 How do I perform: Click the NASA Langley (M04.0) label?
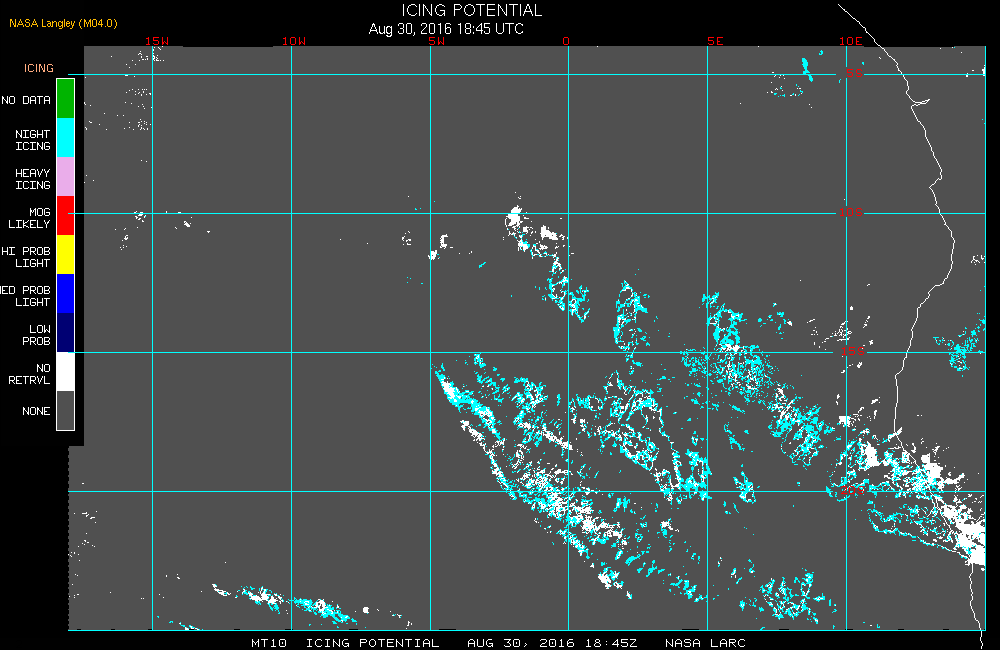pos(63,23)
